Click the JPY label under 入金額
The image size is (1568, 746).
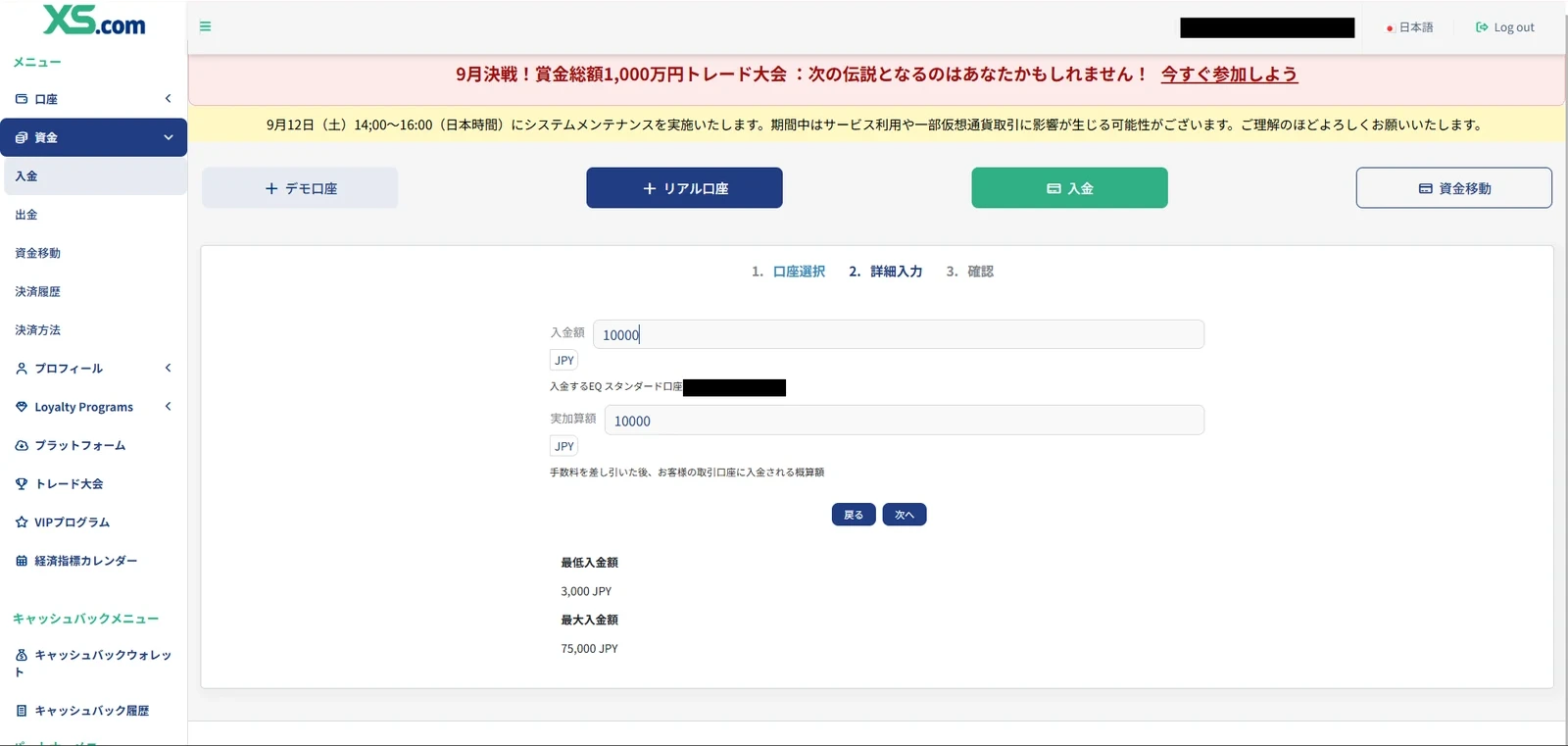564,361
